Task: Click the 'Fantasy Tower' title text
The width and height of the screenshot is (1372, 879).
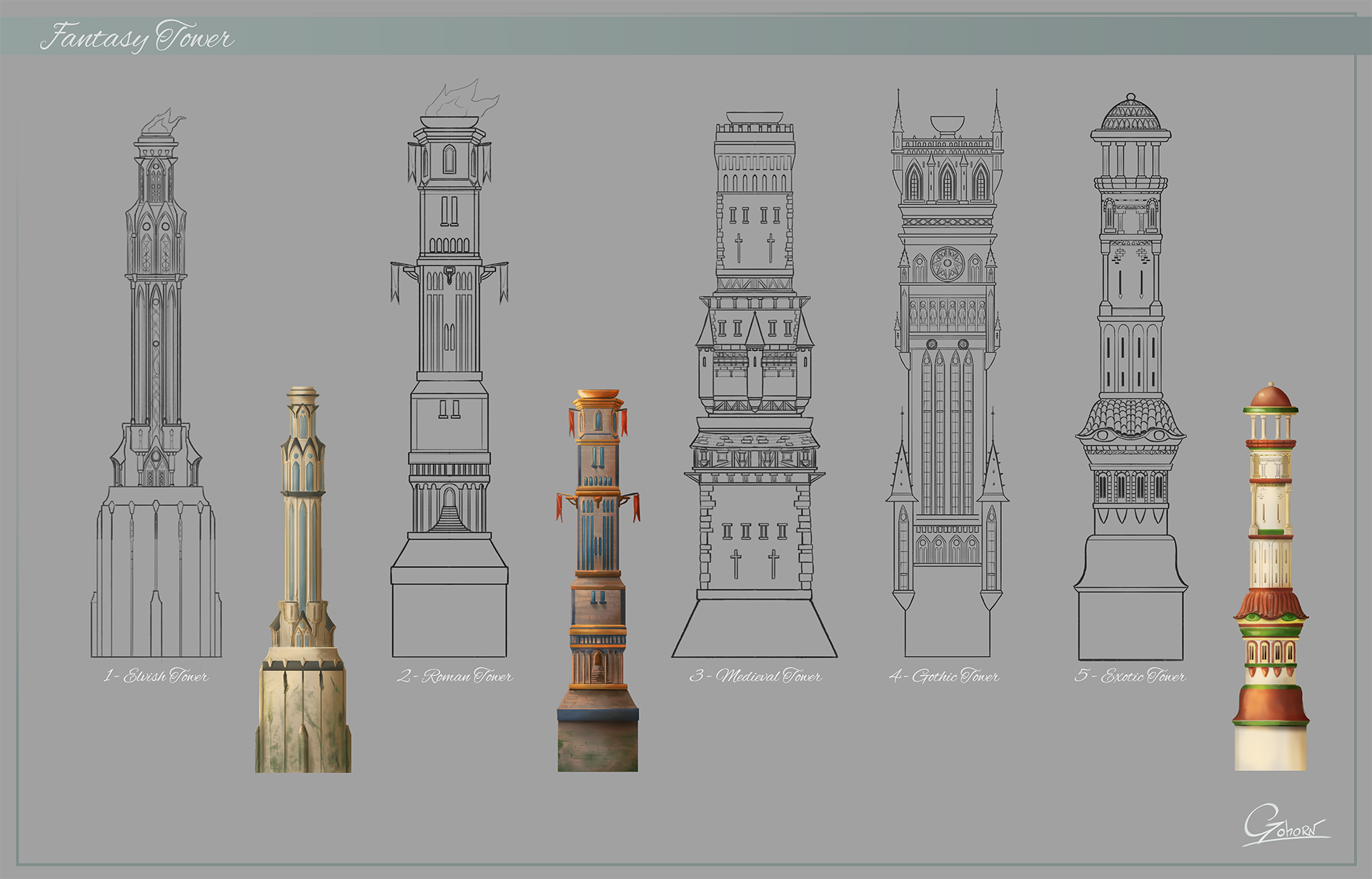Action: 136,37
